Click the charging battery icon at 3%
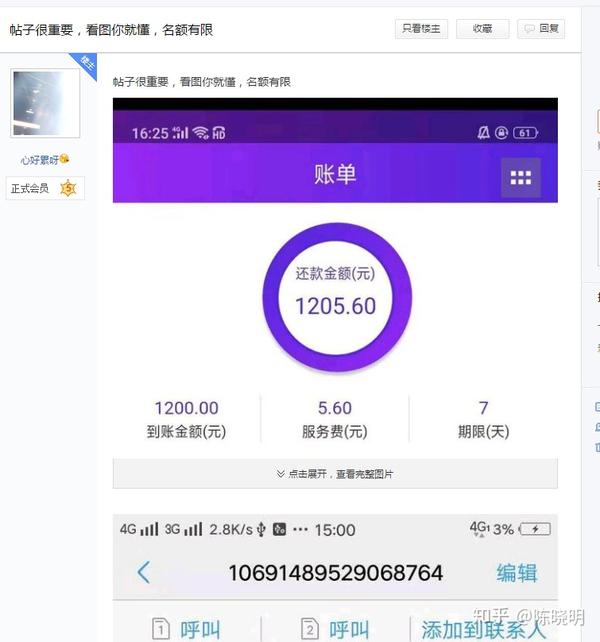 click(x=535, y=529)
